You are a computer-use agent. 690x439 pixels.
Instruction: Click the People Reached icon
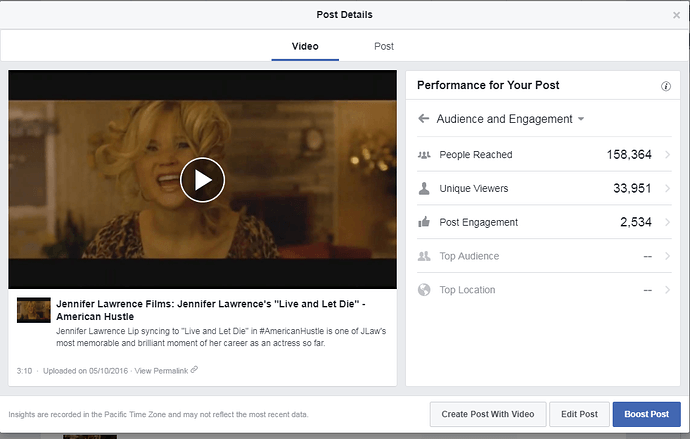tap(424, 155)
